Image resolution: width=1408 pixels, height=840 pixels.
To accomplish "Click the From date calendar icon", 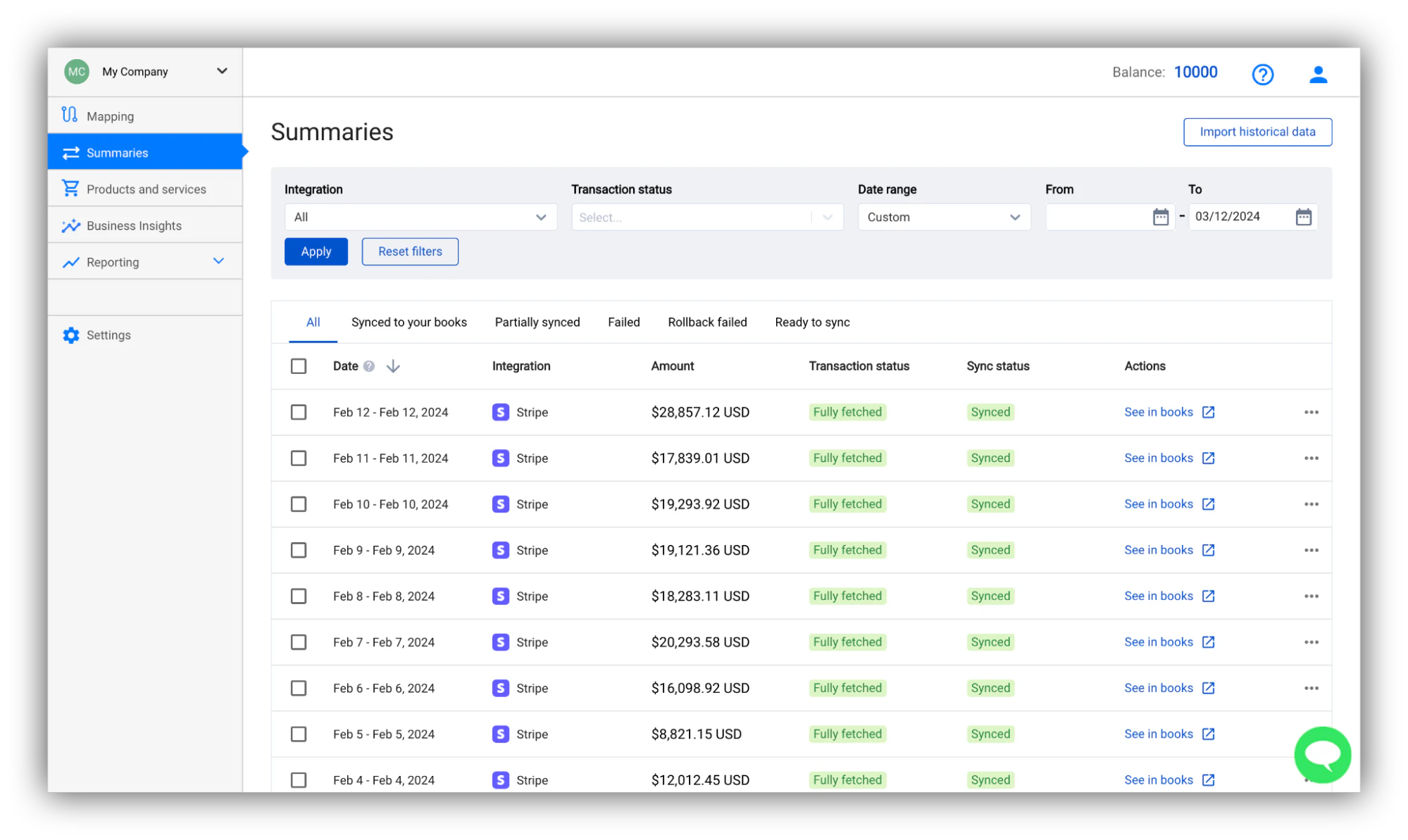I will [x=1160, y=217].
